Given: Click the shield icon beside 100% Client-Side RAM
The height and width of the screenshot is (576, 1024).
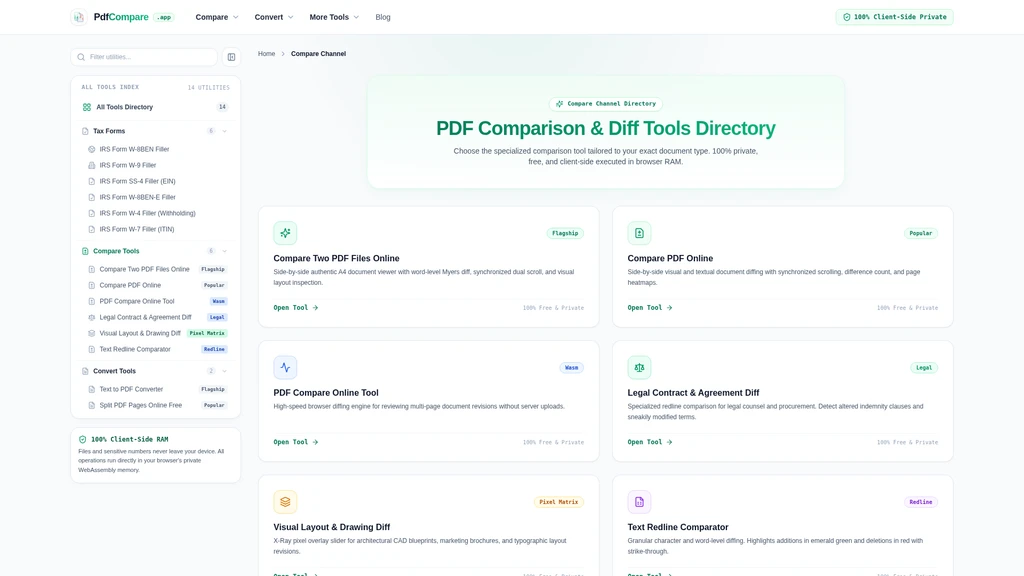Looking at the screenshot, I should tap(82, 440).
